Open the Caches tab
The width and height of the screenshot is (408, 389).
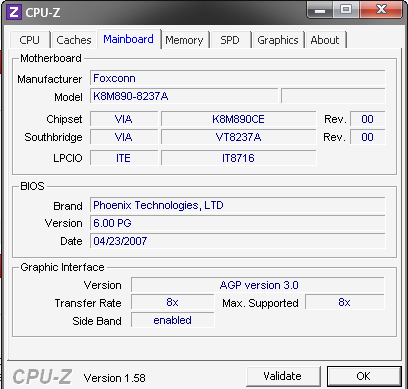(x=74, y=40)
